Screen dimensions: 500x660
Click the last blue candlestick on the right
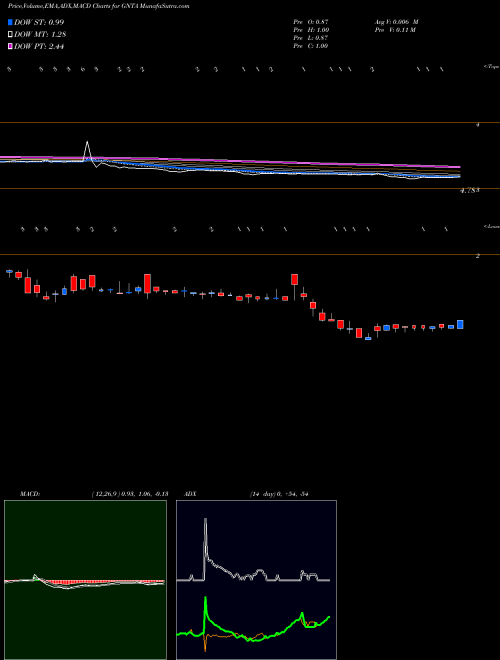point(460,325)
